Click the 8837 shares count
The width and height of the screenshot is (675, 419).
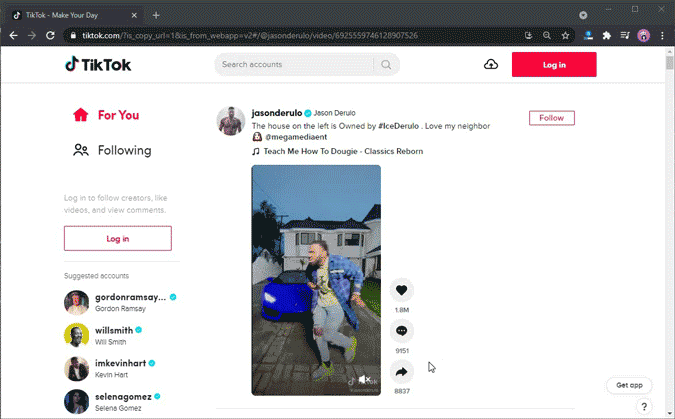402,391
